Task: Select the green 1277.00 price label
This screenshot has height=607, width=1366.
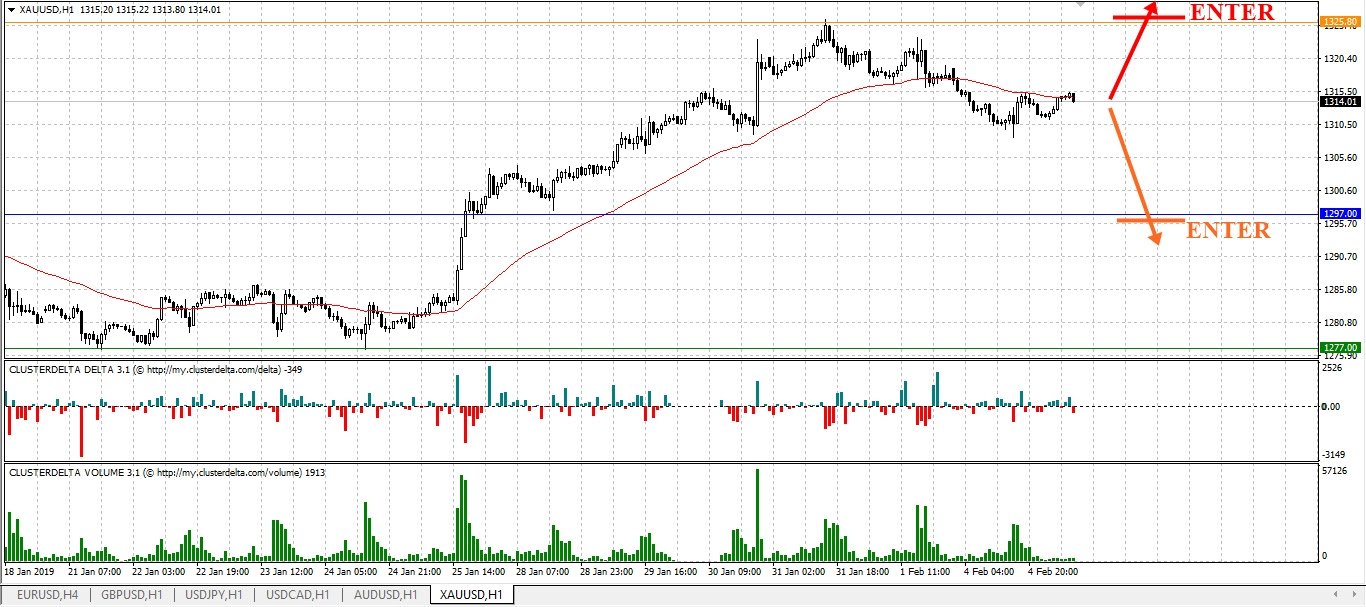Action: [x=1340, y=347]
